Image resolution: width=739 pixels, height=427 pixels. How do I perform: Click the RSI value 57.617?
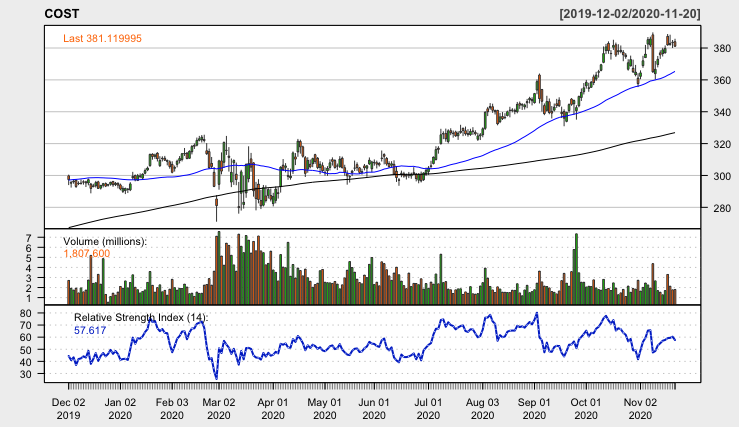[x=90, y=330]
